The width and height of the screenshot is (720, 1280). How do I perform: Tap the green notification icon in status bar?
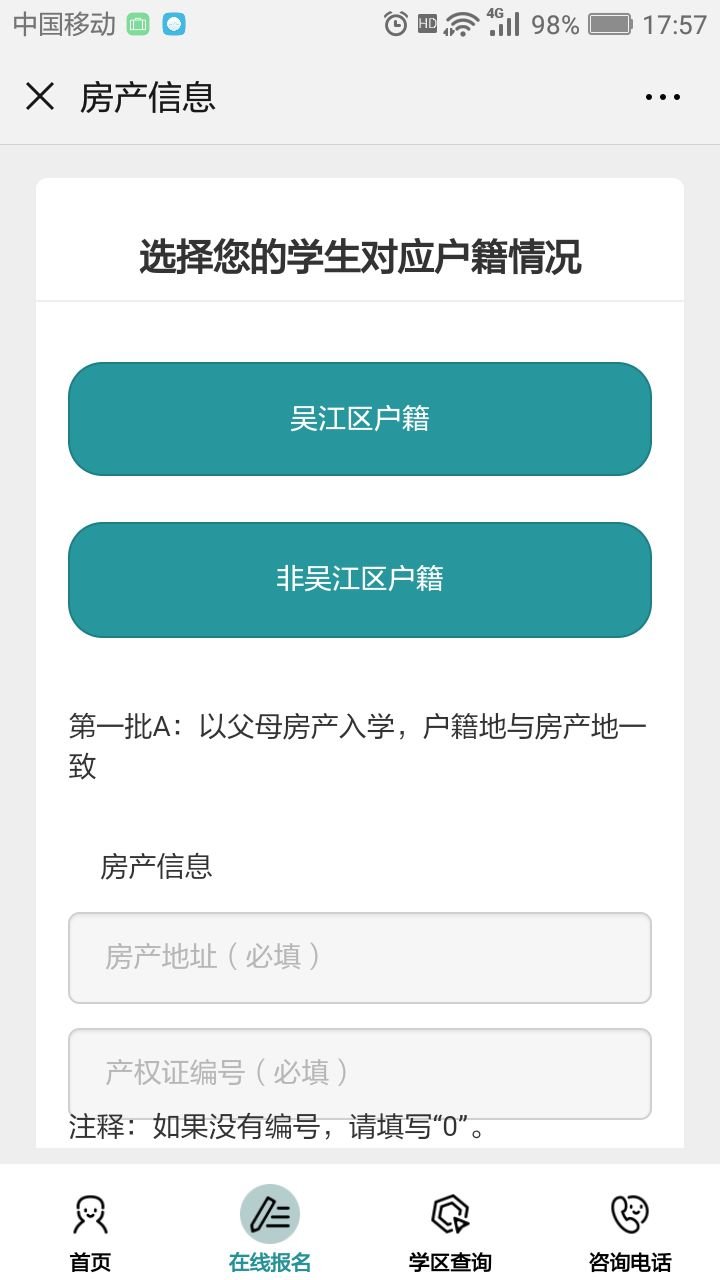click(x=138, y=24)
